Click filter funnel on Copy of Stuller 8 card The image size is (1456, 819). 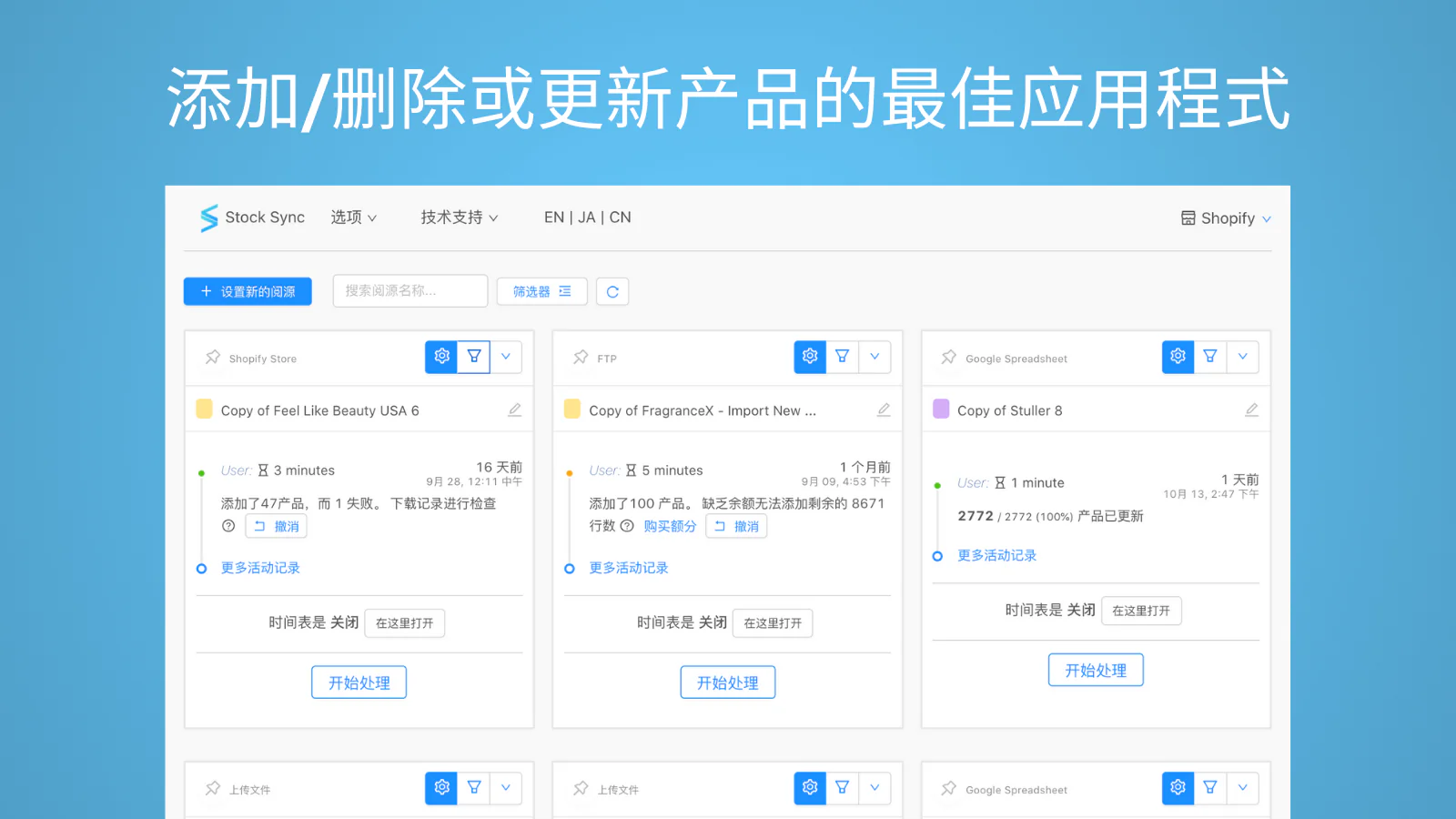1210,357
